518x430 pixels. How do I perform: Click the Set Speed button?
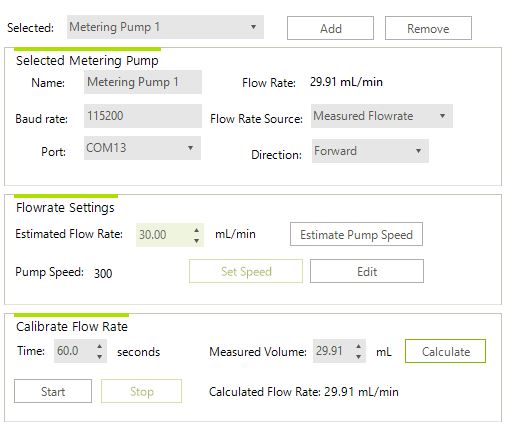click(x=246, y=271)
